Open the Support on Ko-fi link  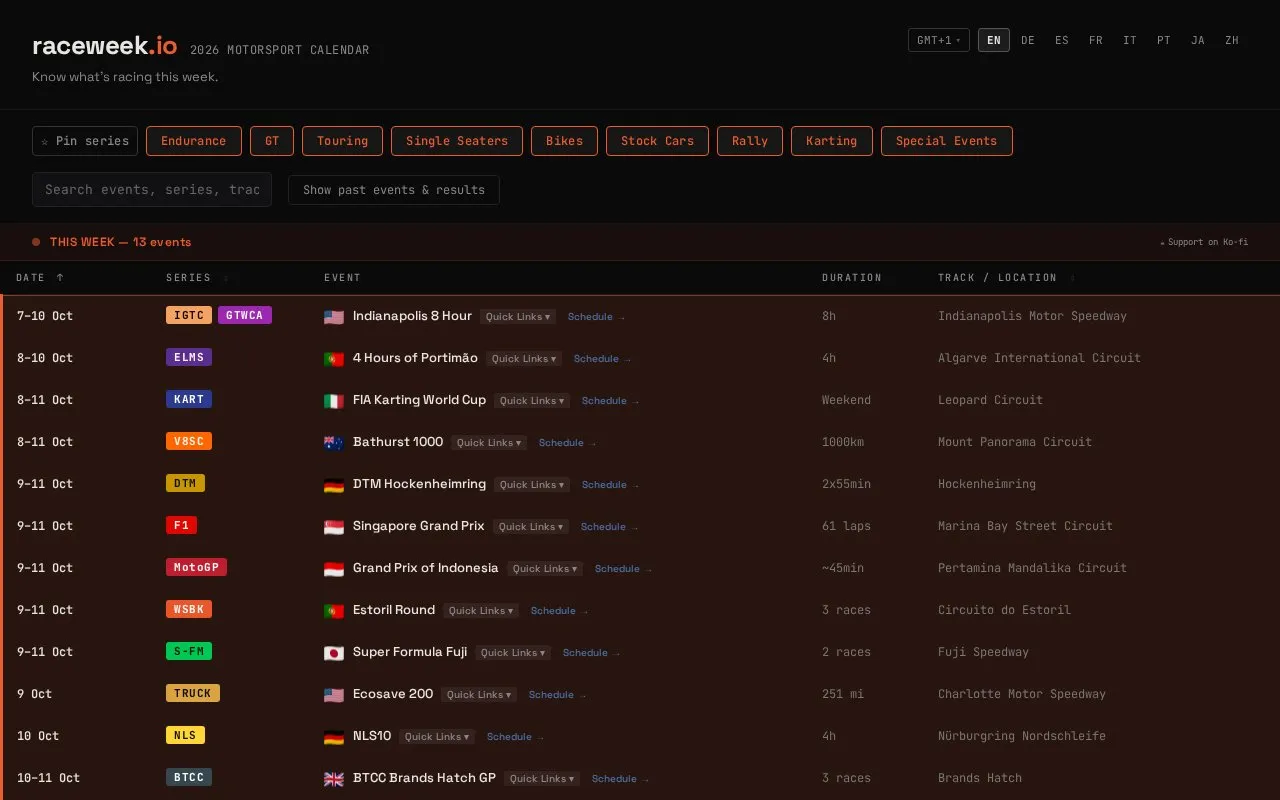[x=1204, y=242]
